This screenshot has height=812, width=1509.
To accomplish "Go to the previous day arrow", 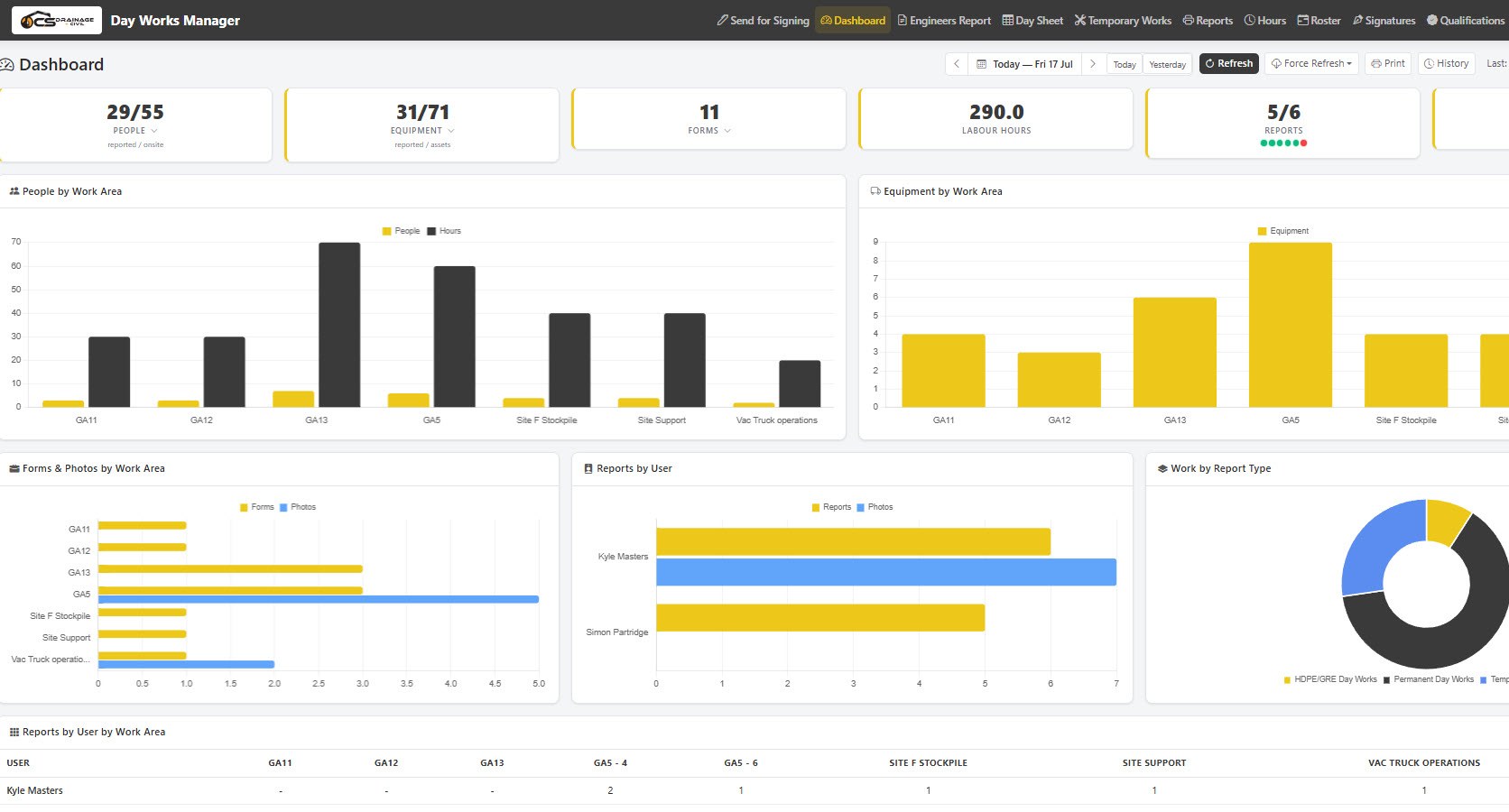I will pyautogui.click(x=957, y=64).
